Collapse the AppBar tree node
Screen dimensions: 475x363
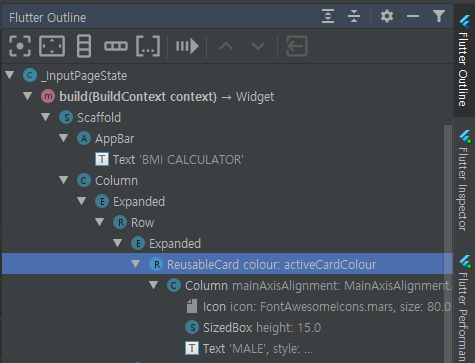click(x=63, y=138)
